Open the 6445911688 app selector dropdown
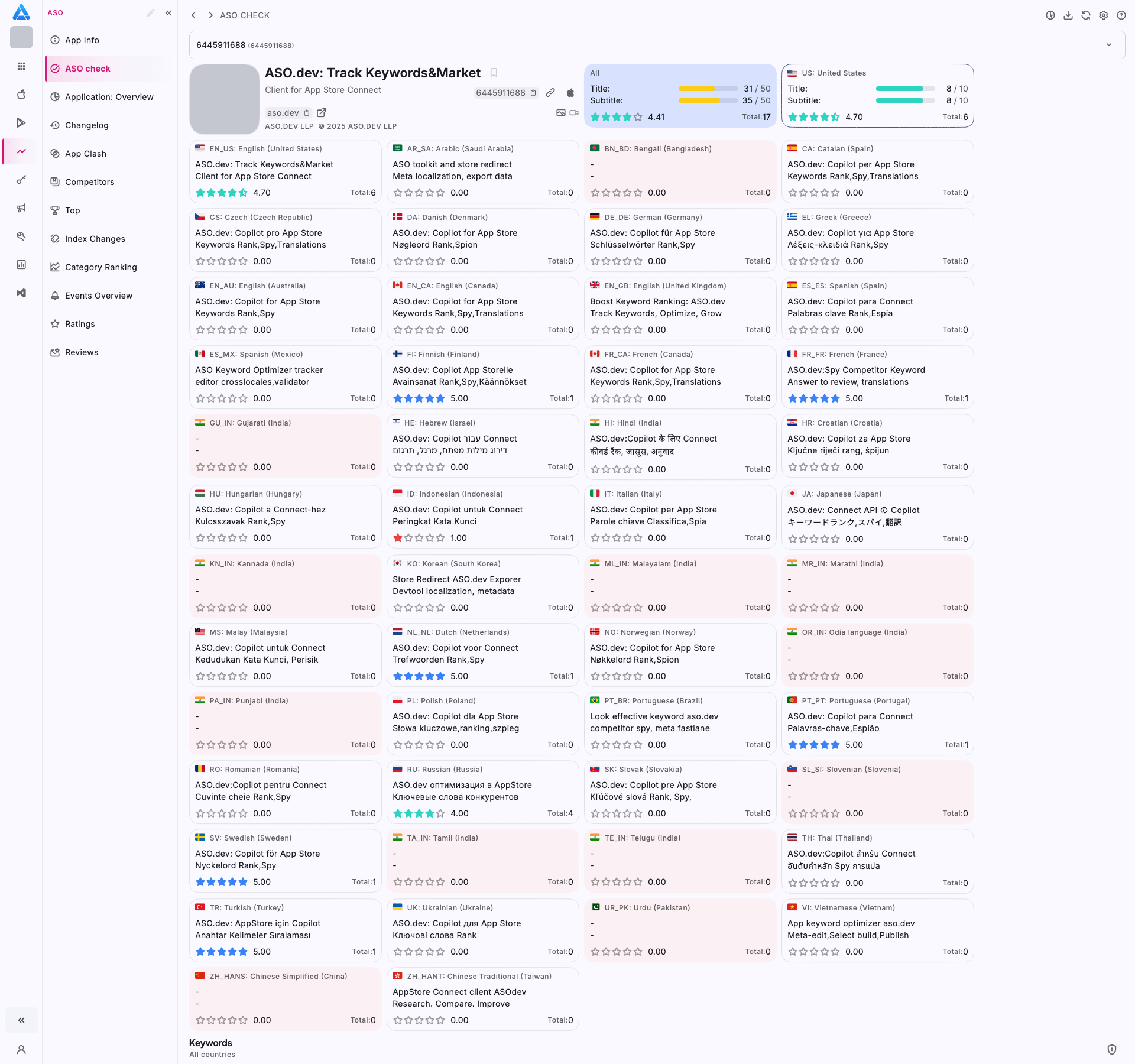The image size is (1135, 1064). (657, 45)
